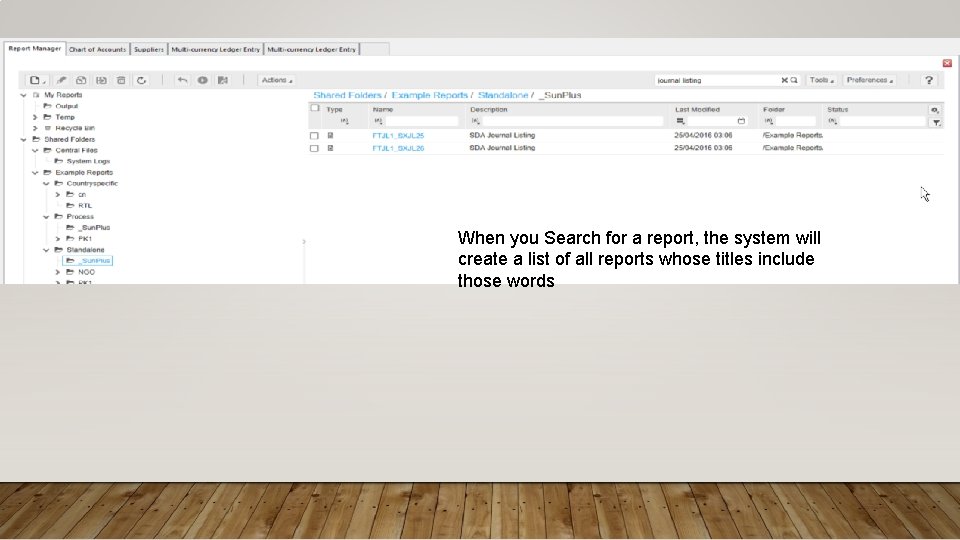Open the Actions dropdown menu

click(277, 80)
